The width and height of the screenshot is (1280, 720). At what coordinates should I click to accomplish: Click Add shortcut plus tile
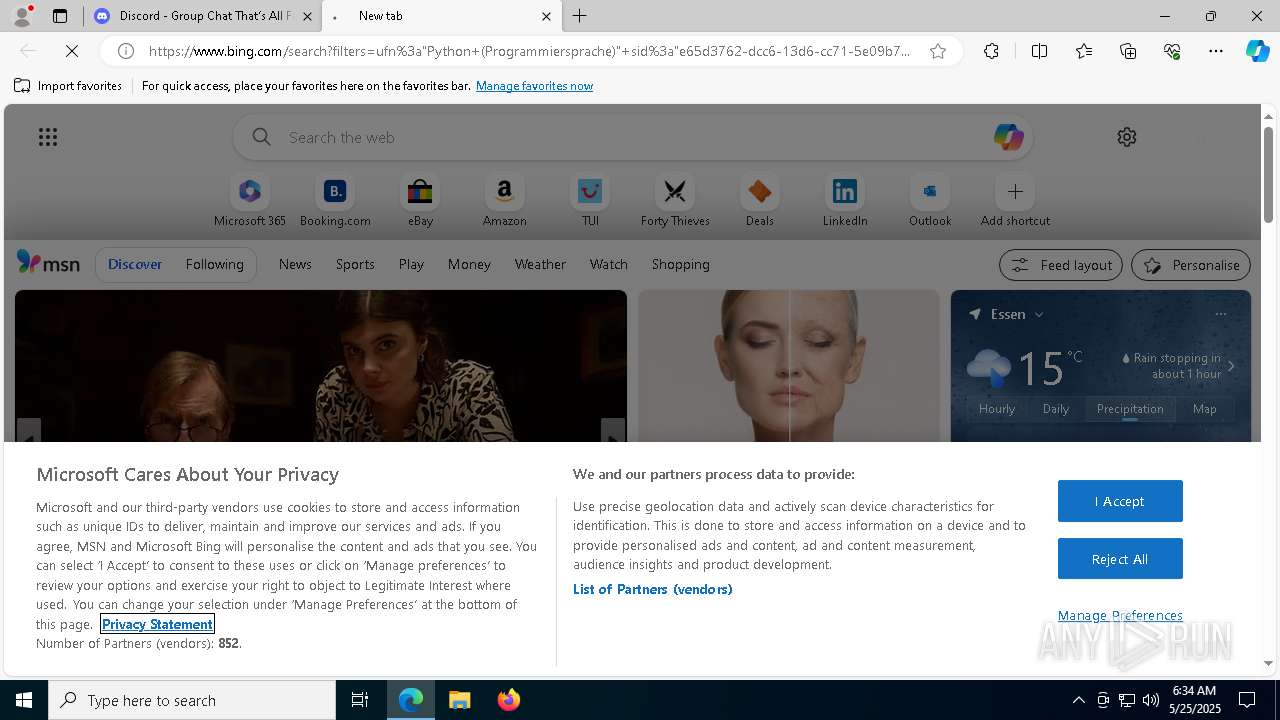[1015, 201]
